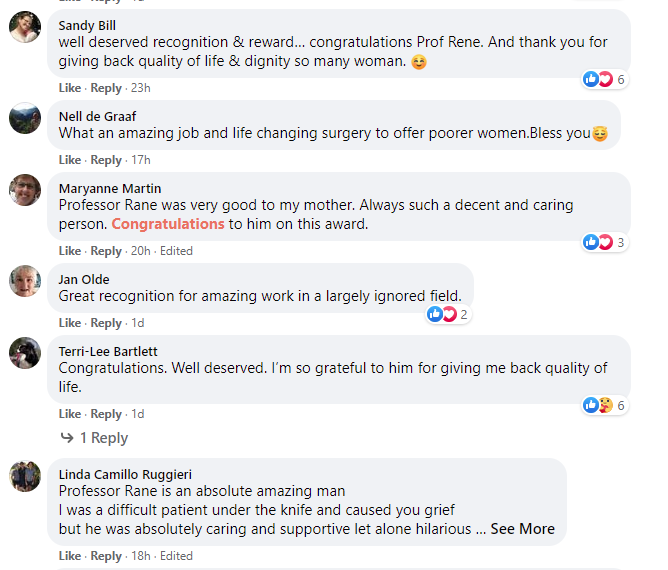
Task: Show reactions on Jan Olde's comment
Action: (447, 314)
